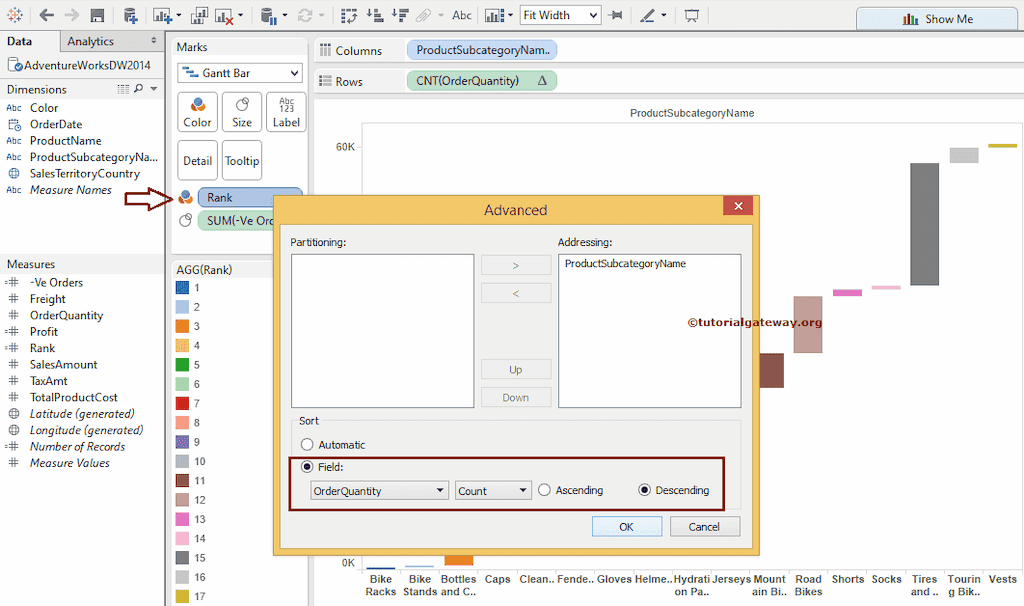Select the Automatic sort radio button
1024x606 pixels.
(x=307, y=445)
